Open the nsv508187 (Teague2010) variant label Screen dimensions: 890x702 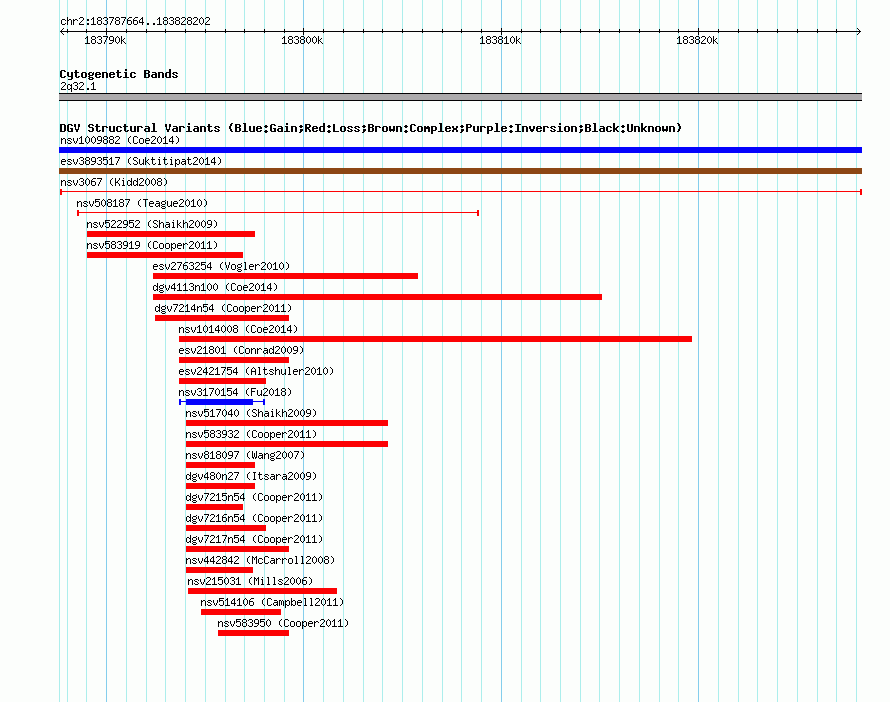142,203
